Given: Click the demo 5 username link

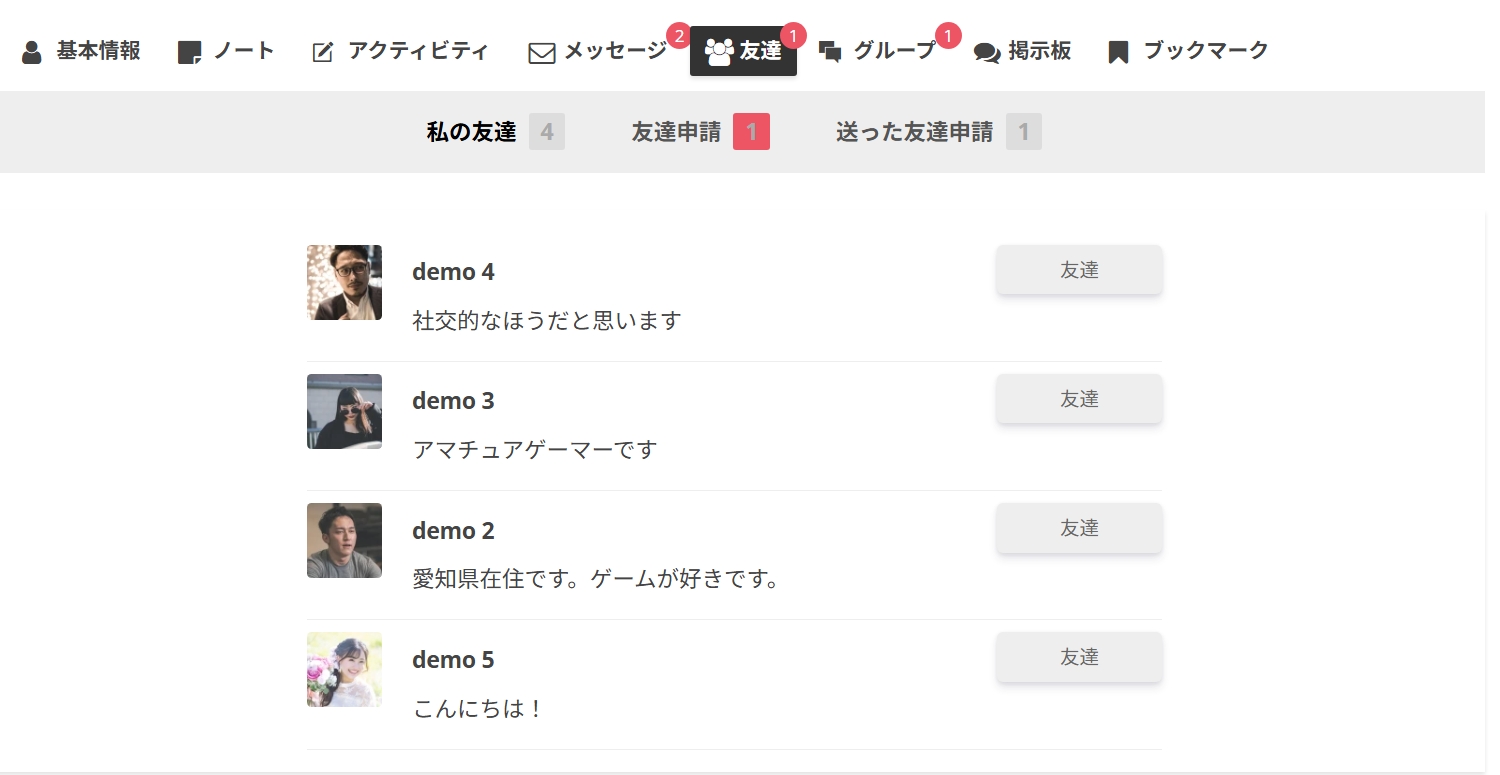Looking at the screenshot, I should (453, 660).
